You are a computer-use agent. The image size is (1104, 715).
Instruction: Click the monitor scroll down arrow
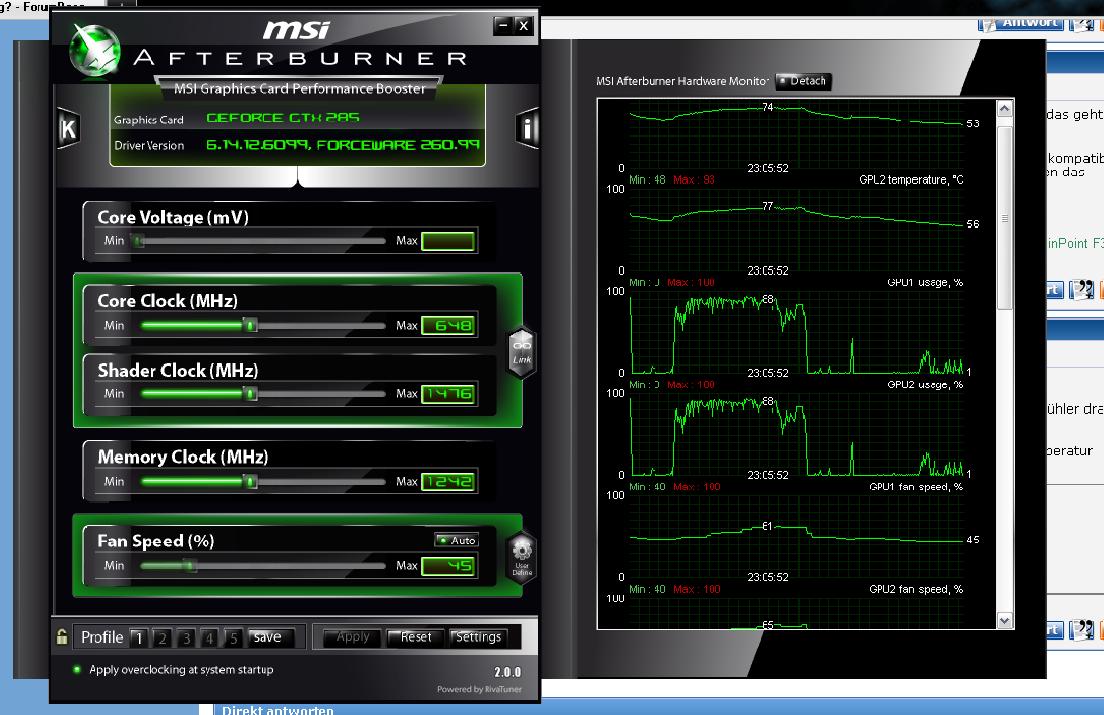1005,620
